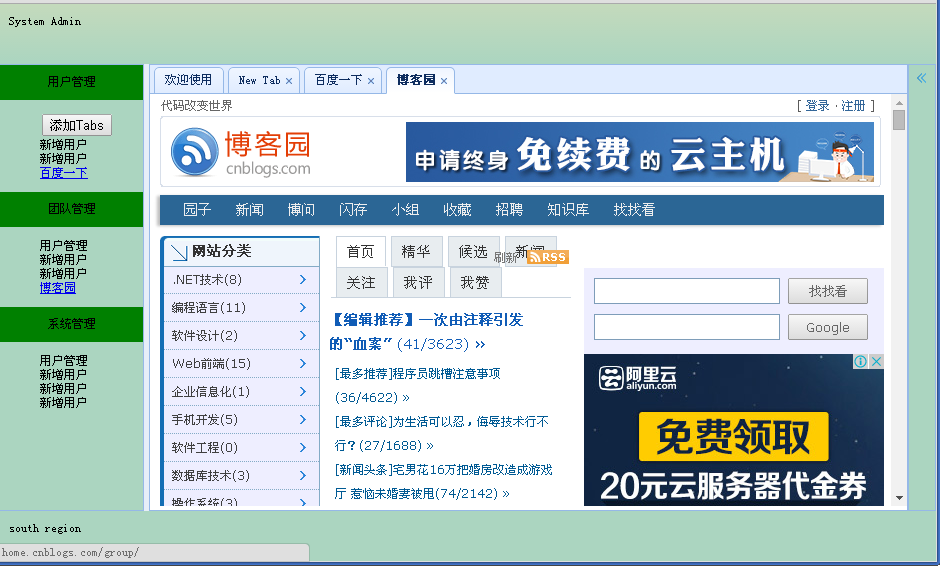Open 园子 in the navigation bar
This screenshot has width=940, height=566.
[x=197, y=210]
